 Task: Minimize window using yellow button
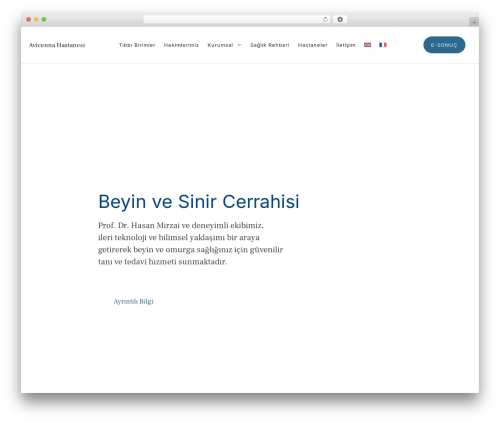(x=36, y=20)
